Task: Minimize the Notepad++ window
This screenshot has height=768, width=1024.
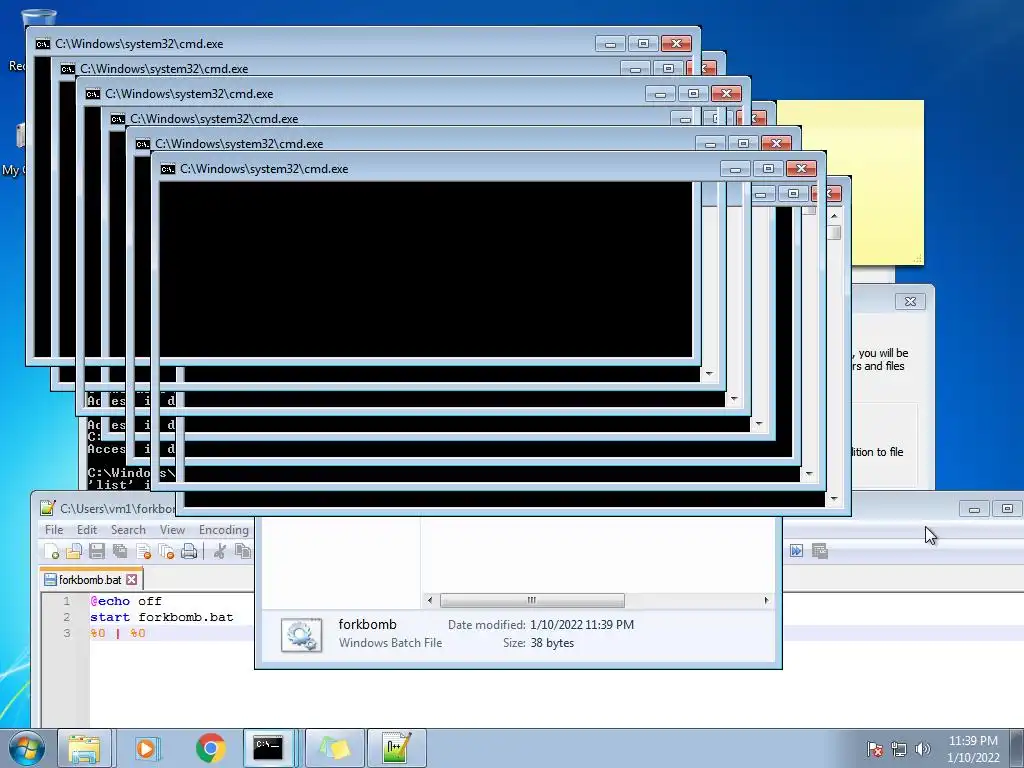Action: (x=974, y=509)
